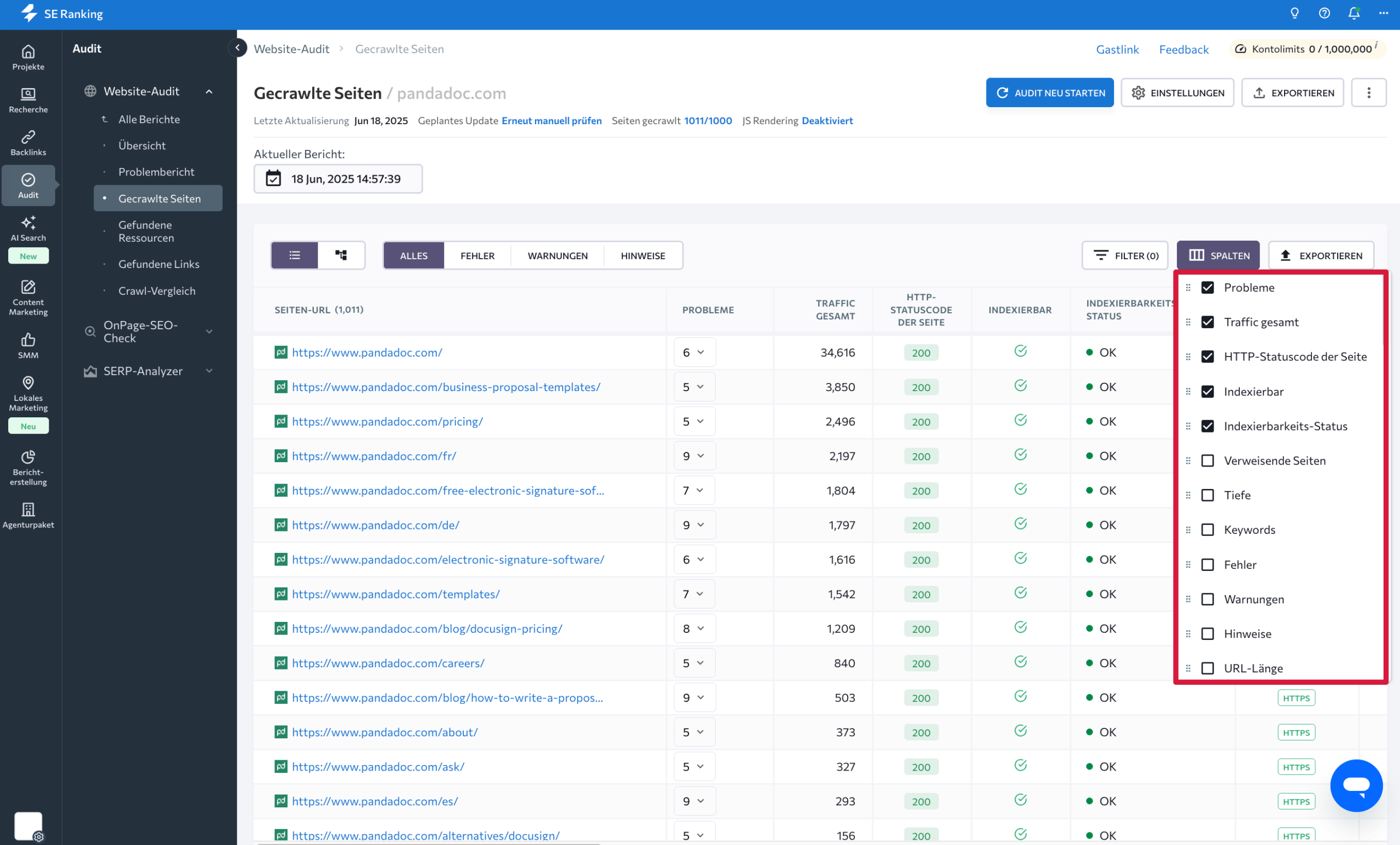Open the notifications bell
Screen dimensions: 1400x845
pyautogui.click(x=1354, y=14)
